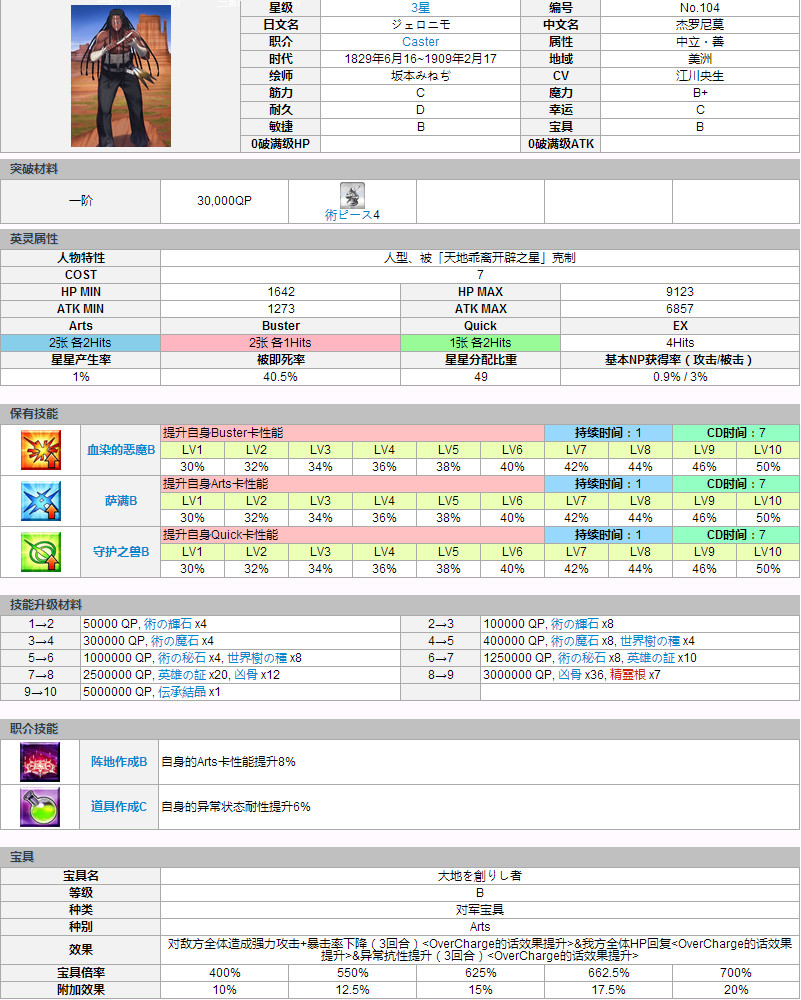Screen dimensions: 801x1000
Task: Click the 662.5% Noble Phantasm multiplier
Action: (x=608, y=973)
